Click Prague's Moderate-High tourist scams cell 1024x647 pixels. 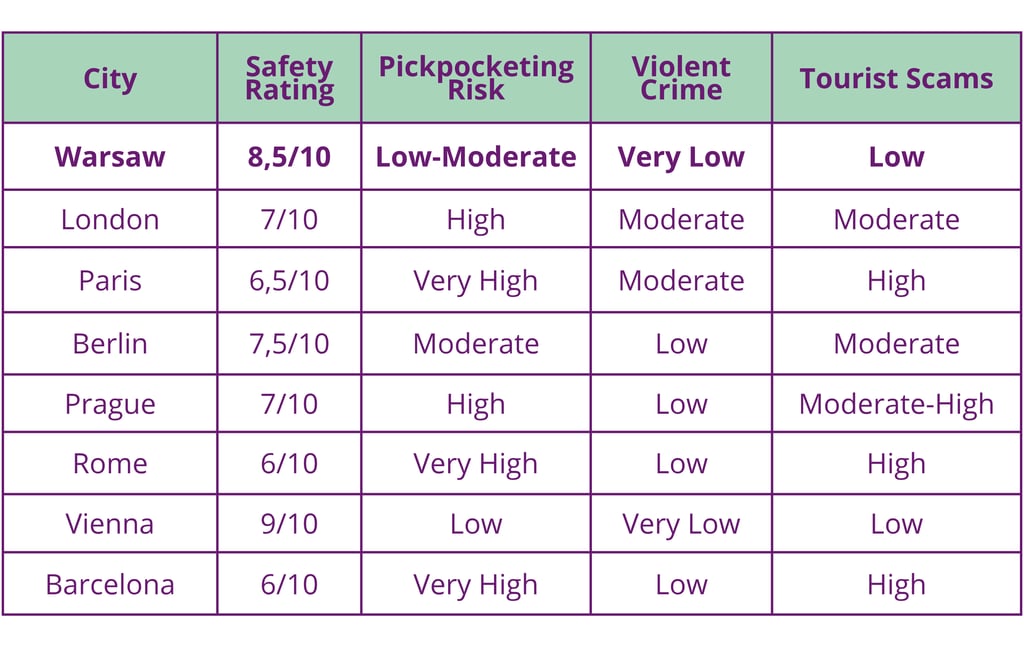click(x=897, y=403)
